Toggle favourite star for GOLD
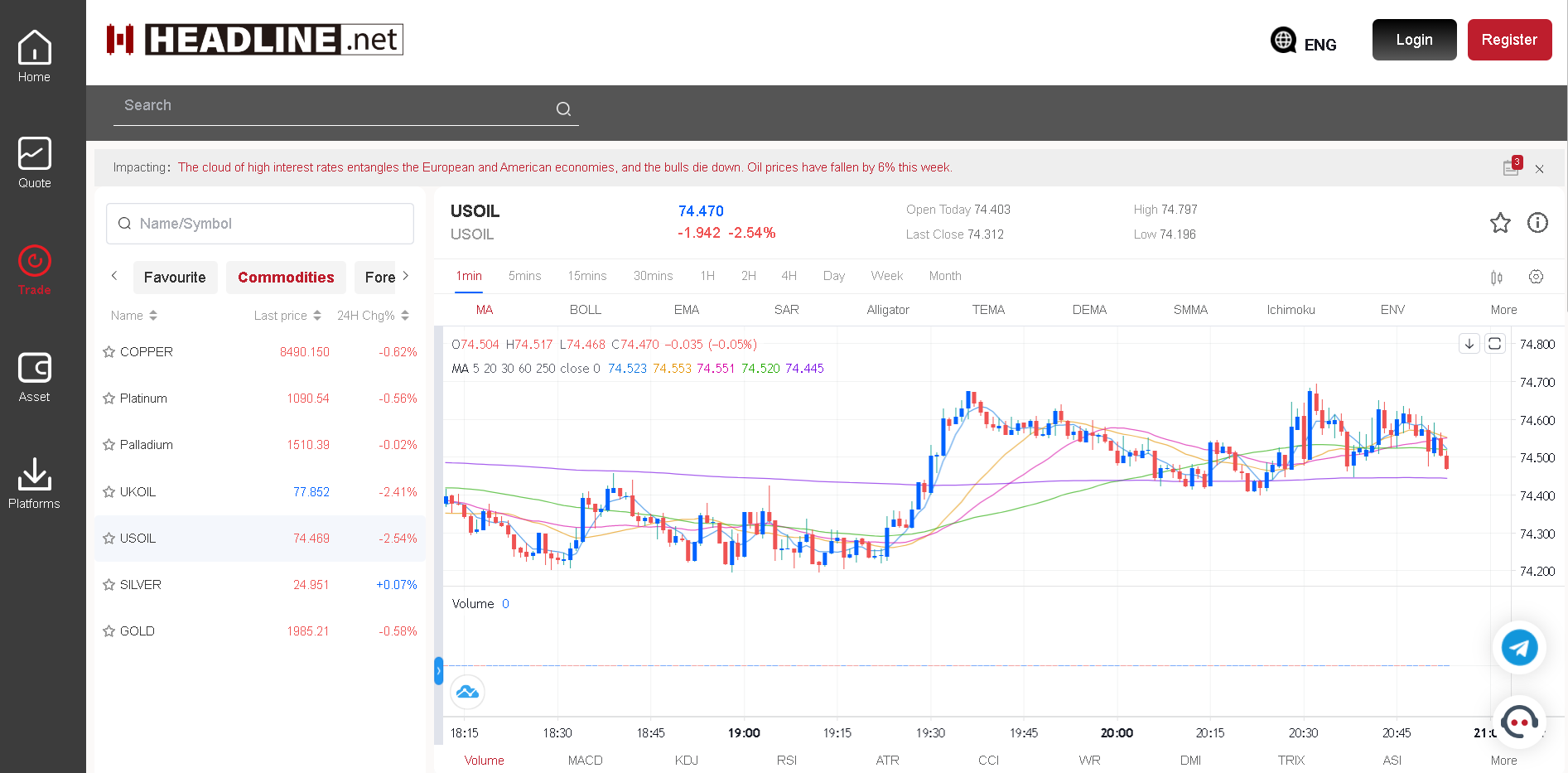This screenshot has width=1568, height=773. click(x=109, y=631)
